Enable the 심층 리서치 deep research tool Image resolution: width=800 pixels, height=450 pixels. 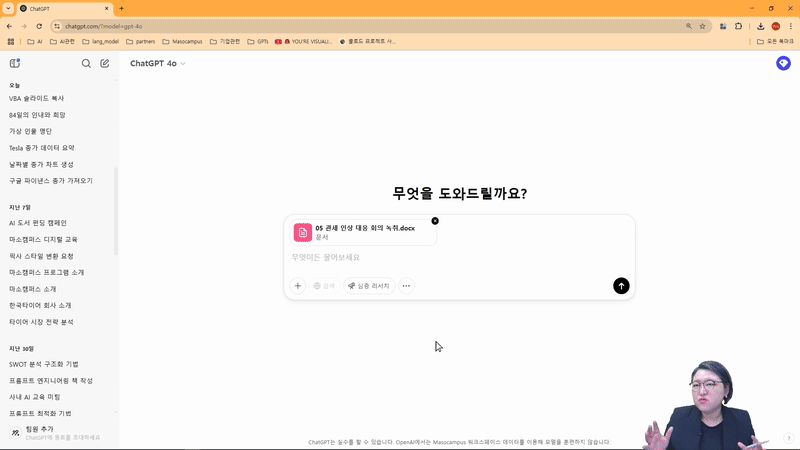click(366, 286)
